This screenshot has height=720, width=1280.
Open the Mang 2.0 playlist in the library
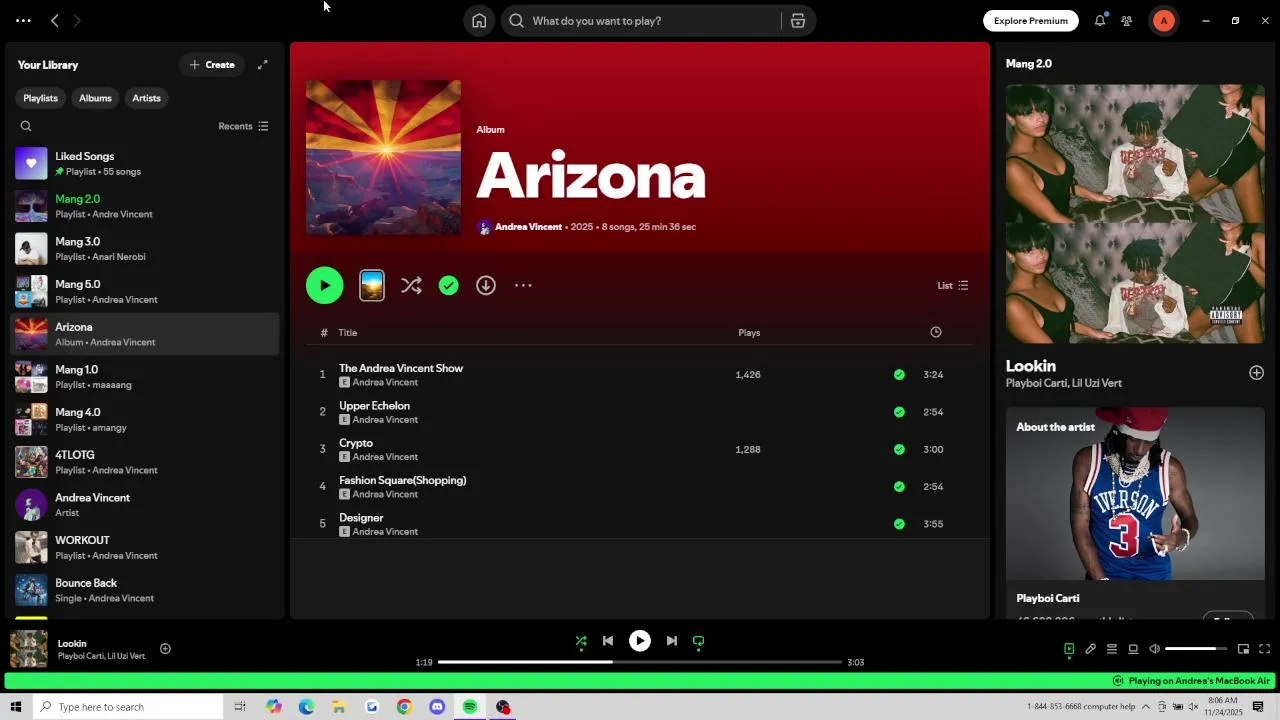pyautogui.click(x=145, y=206)
